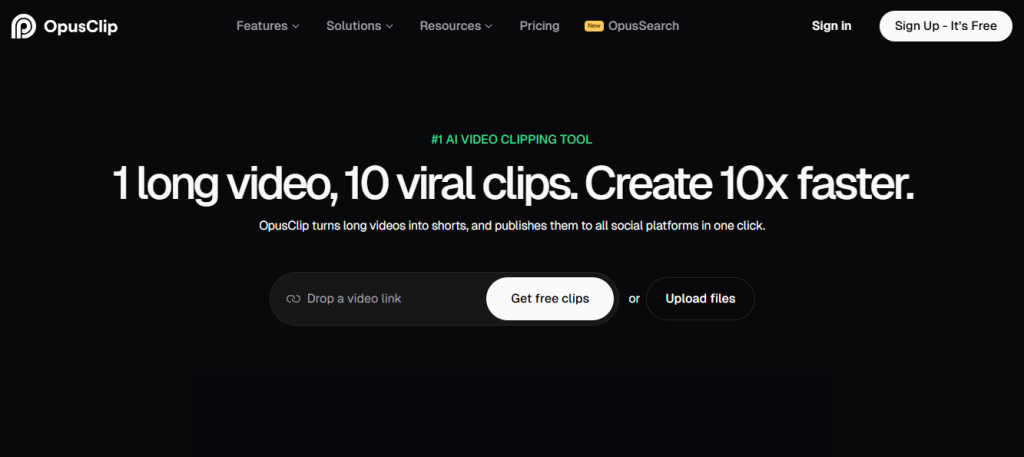Click the Sign in link

click(831, 26)
